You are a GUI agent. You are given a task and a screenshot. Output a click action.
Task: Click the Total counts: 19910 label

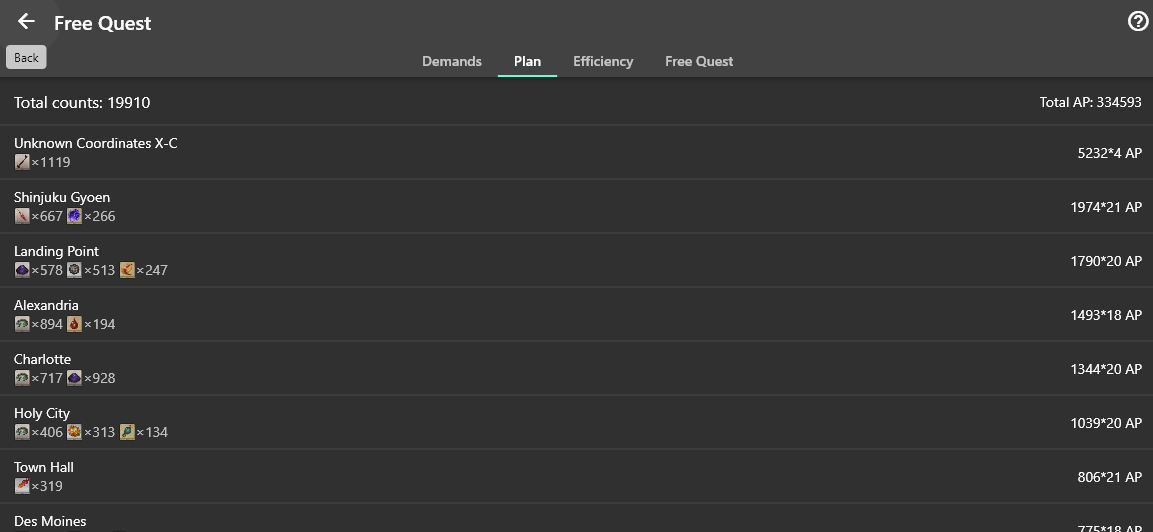82,102
